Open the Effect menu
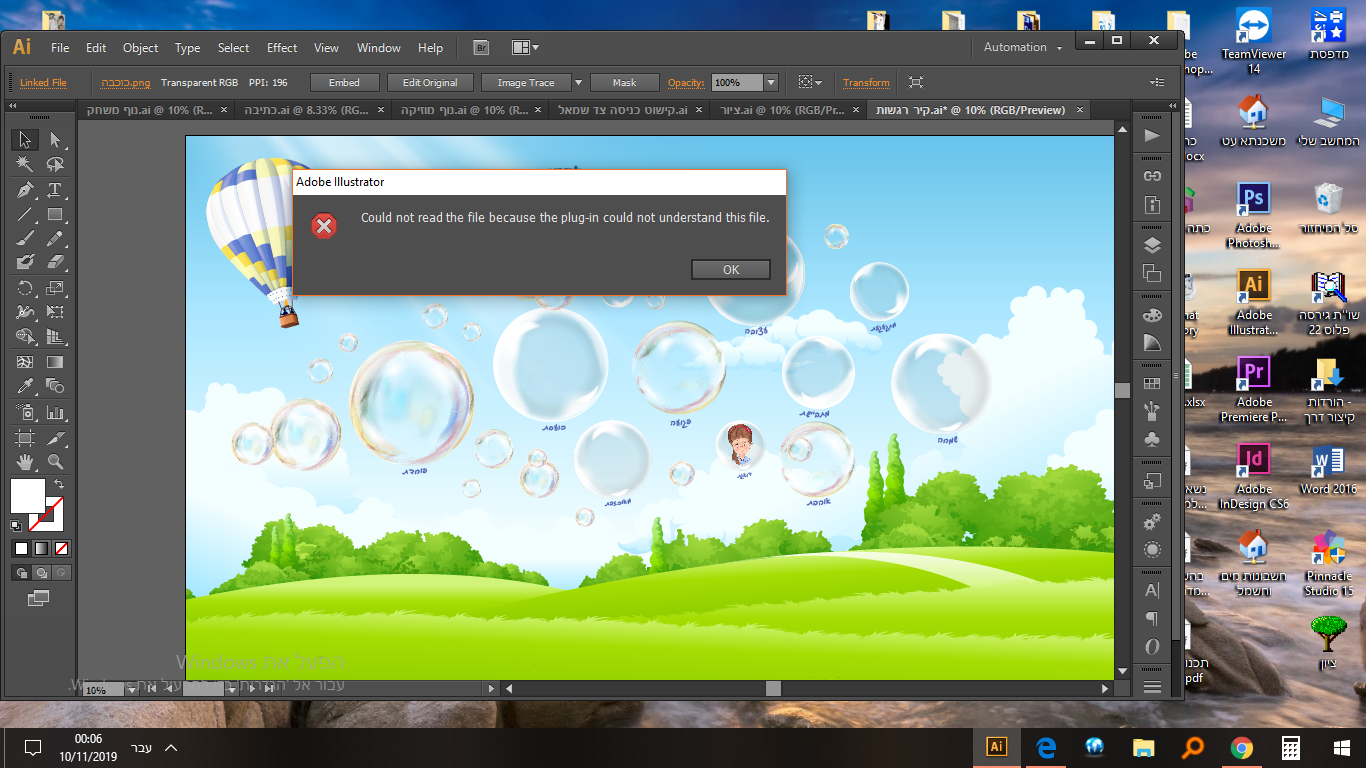This screenshot has height=768, width=1366. [282, 47]
